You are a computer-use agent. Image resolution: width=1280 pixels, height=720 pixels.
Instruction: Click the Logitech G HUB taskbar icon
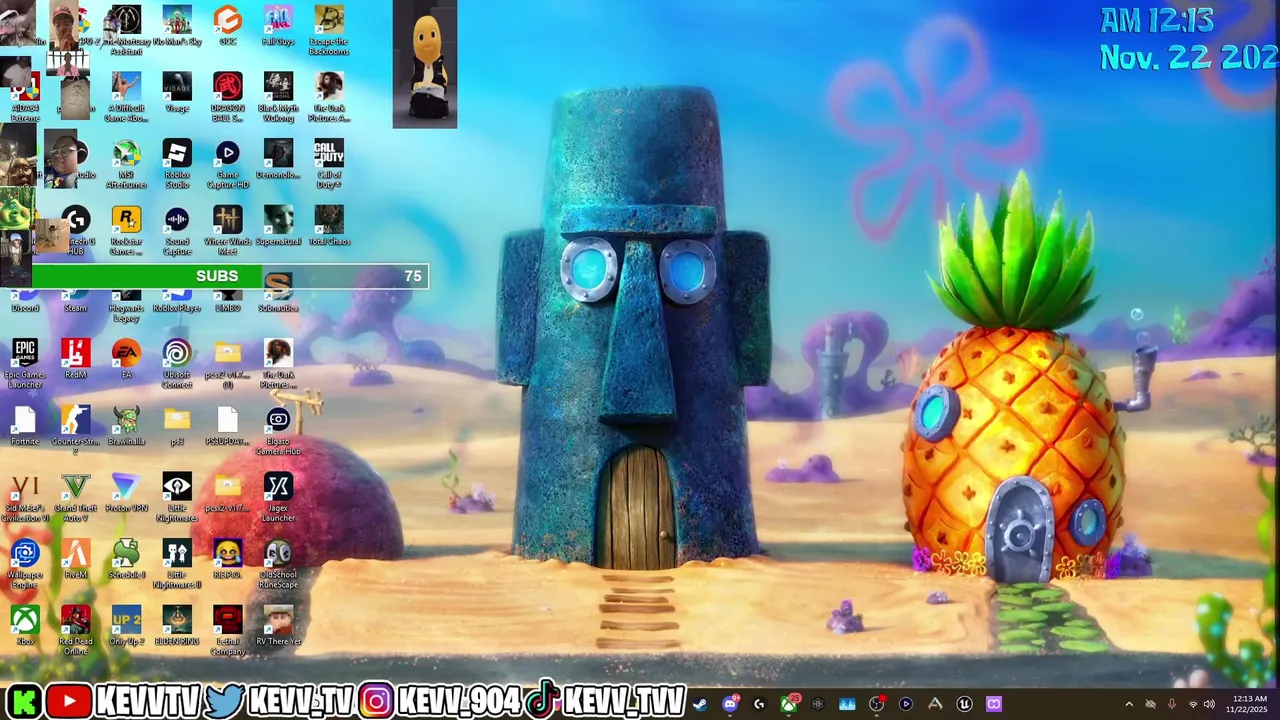[x=759, y=704]
